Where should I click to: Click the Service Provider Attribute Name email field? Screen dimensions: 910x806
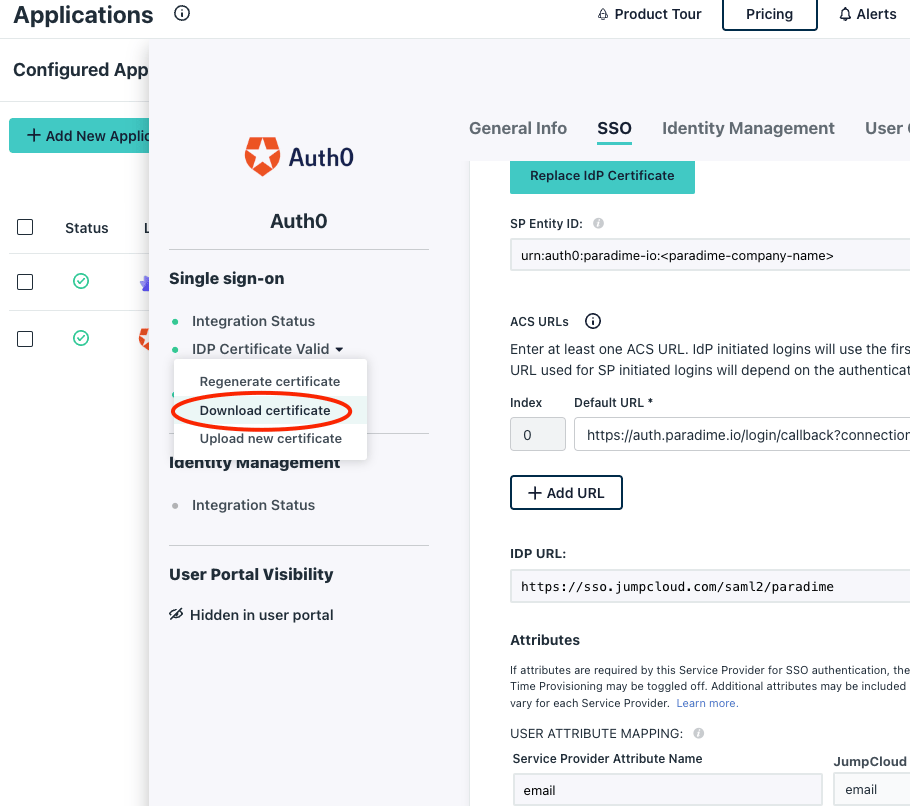click(667, 790)
